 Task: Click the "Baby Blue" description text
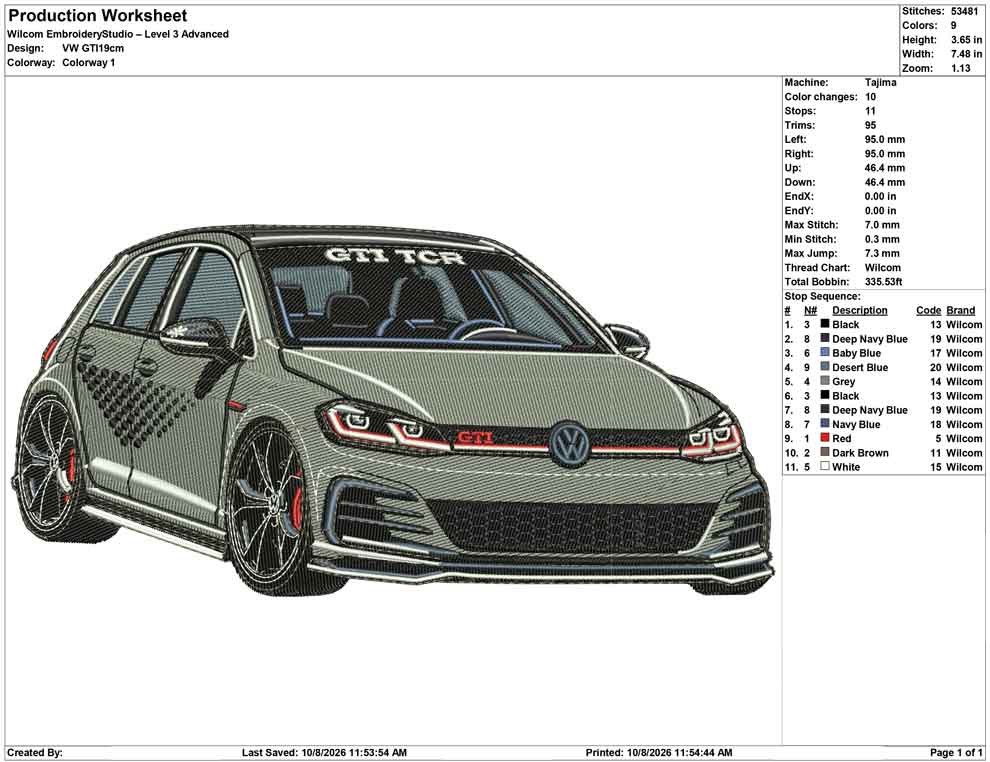[x=856, y=353]
